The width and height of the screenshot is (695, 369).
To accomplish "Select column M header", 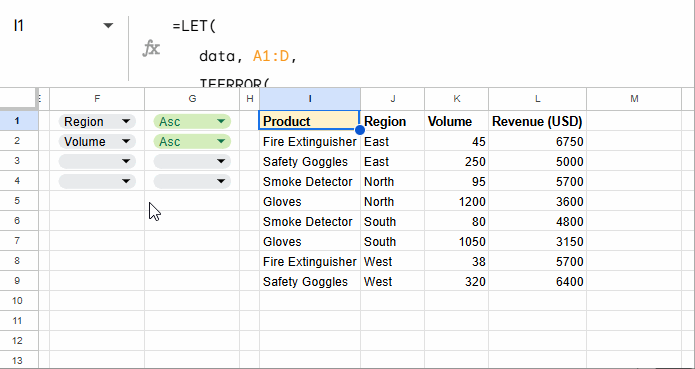I will coord(634,99).
